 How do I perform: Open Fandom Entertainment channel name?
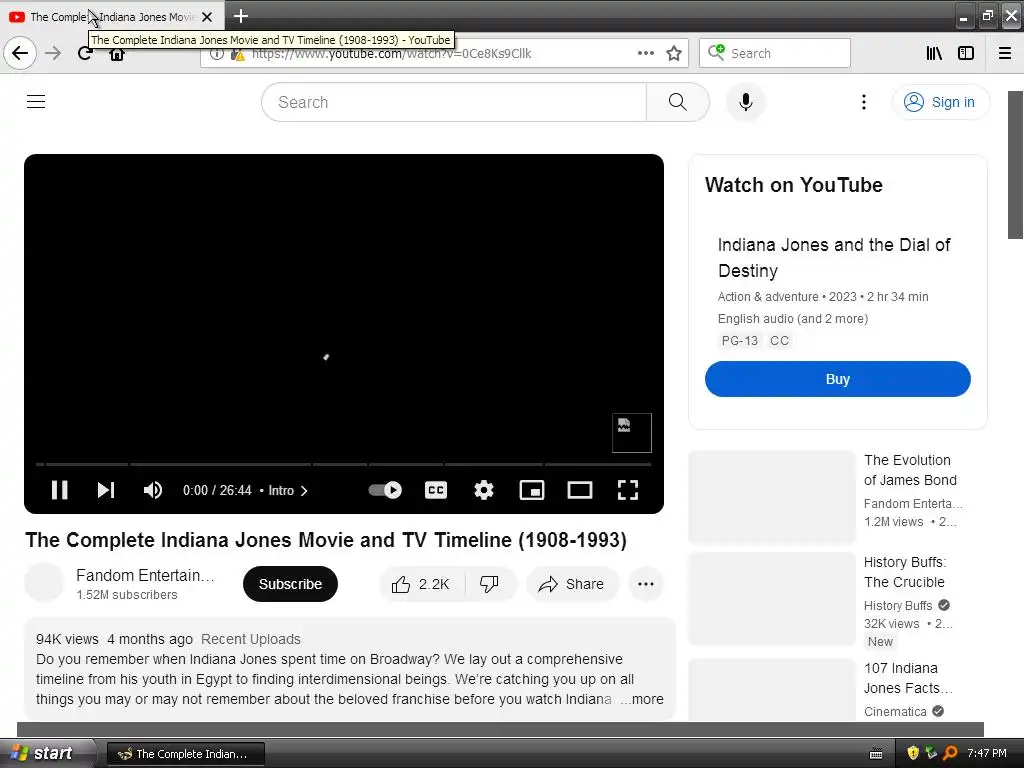[x=145, y=575]
